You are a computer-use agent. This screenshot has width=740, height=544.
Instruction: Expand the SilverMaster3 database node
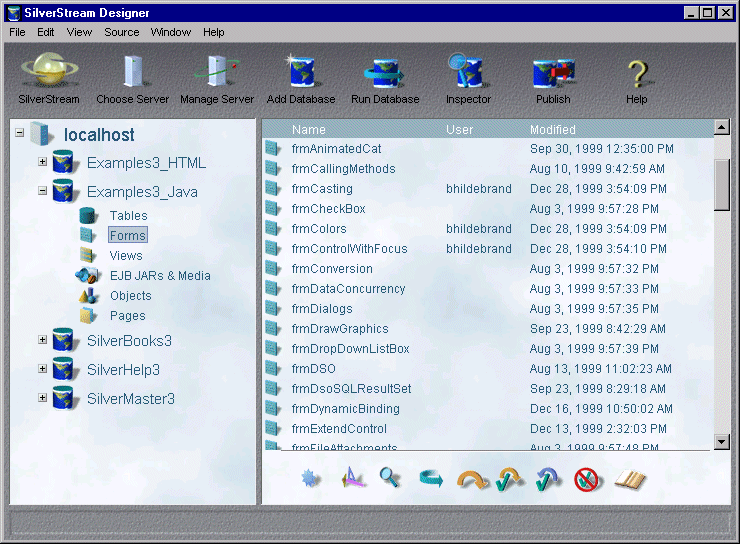click(x=42, y=397)
